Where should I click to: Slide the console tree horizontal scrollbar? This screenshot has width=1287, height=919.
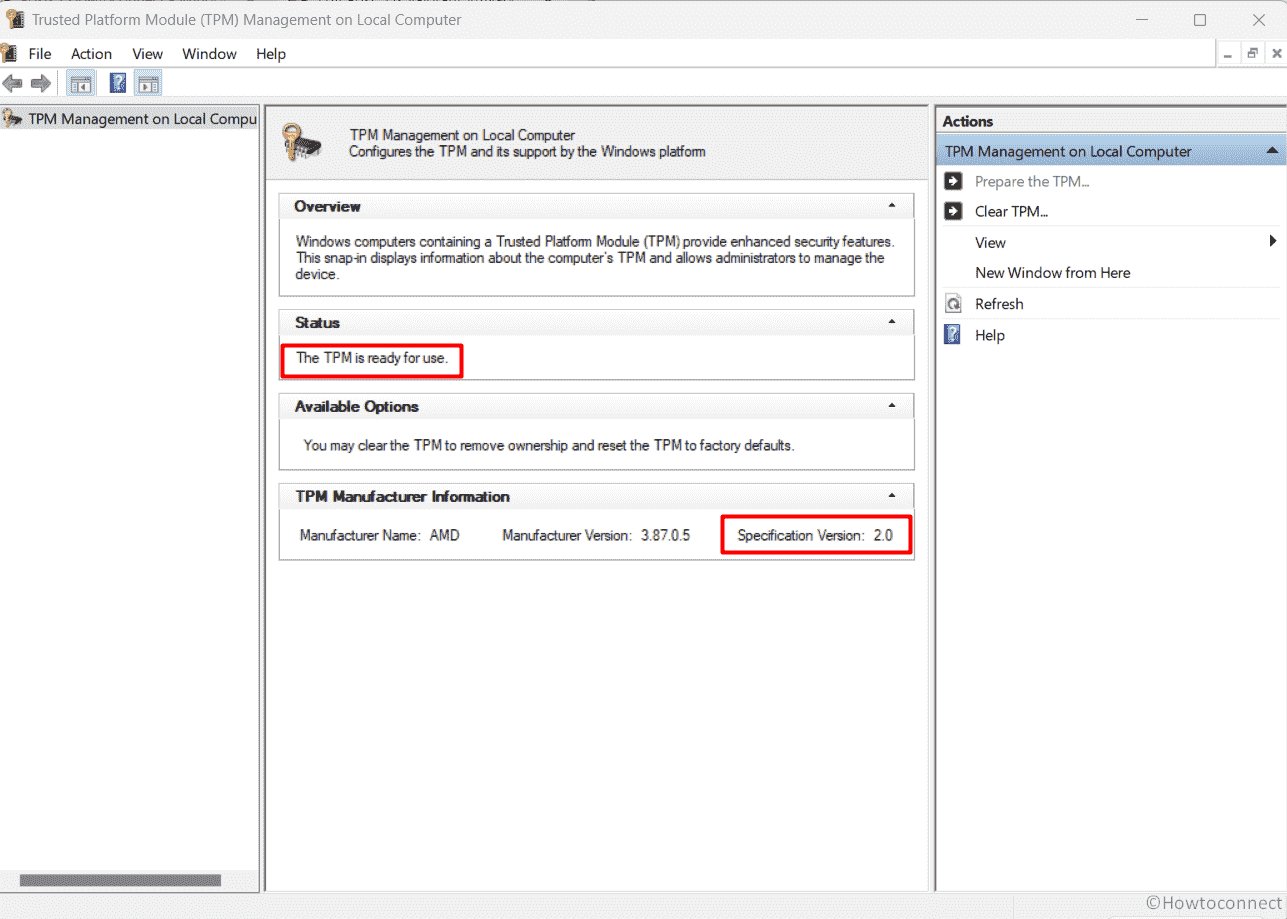point(120,880)
